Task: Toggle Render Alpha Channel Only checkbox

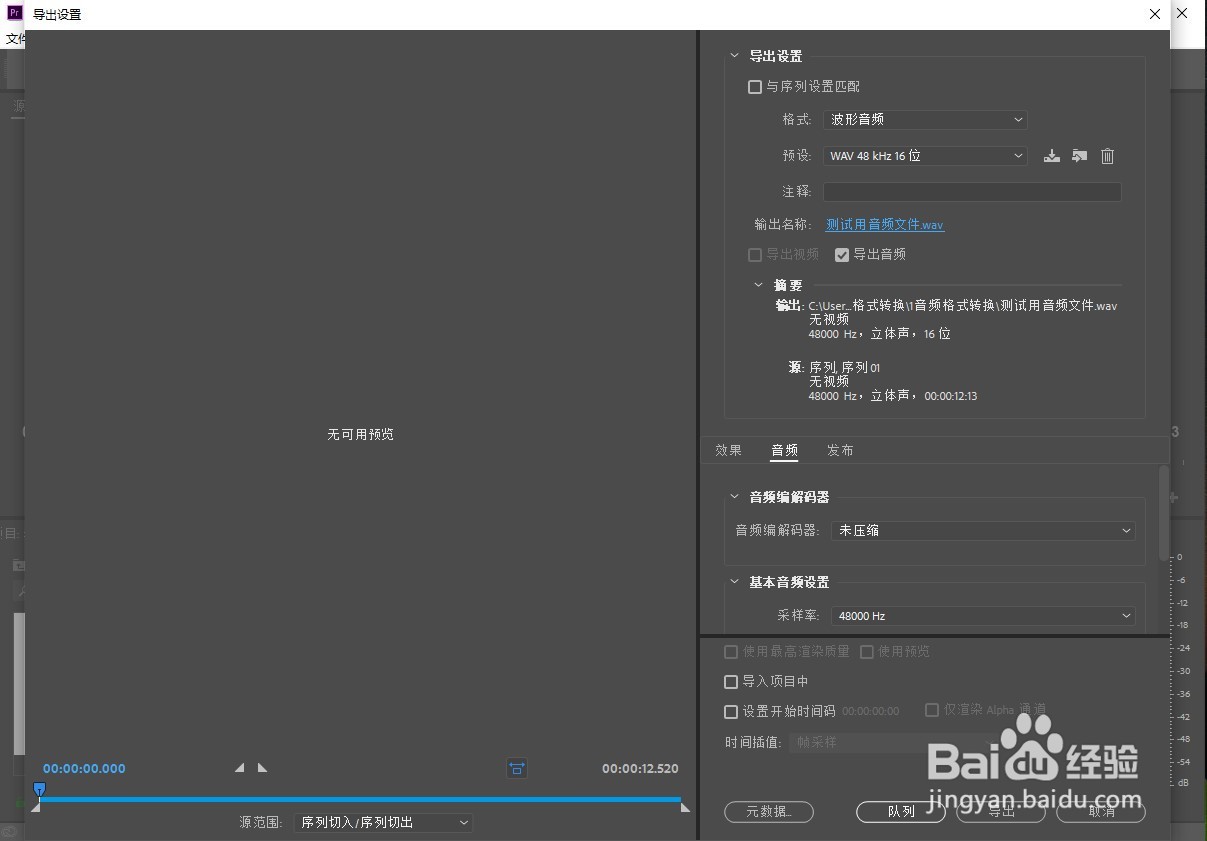Action: click(x=932, y=710)
